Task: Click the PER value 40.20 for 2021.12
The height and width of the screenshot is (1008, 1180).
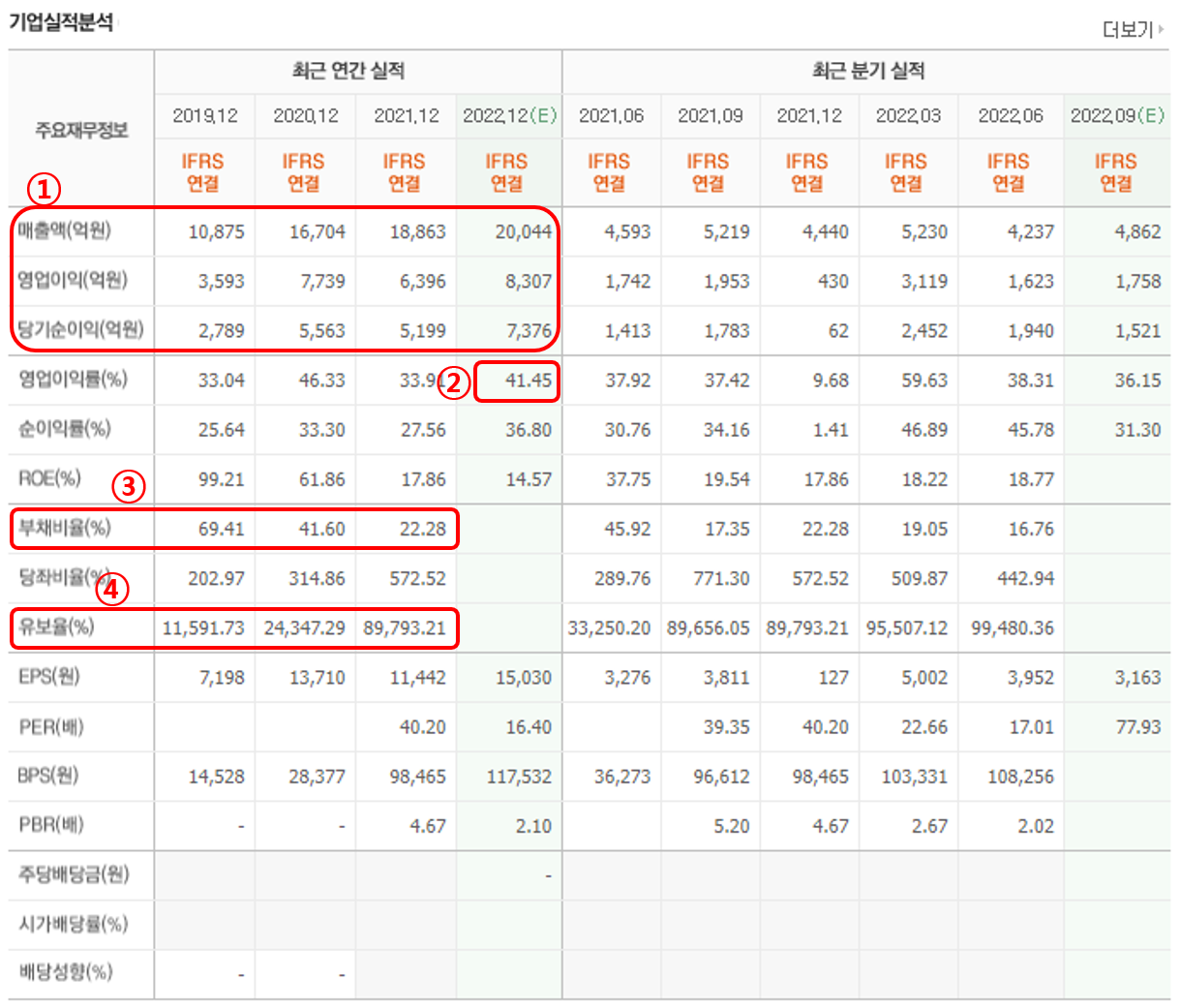Action: (420, 726)
